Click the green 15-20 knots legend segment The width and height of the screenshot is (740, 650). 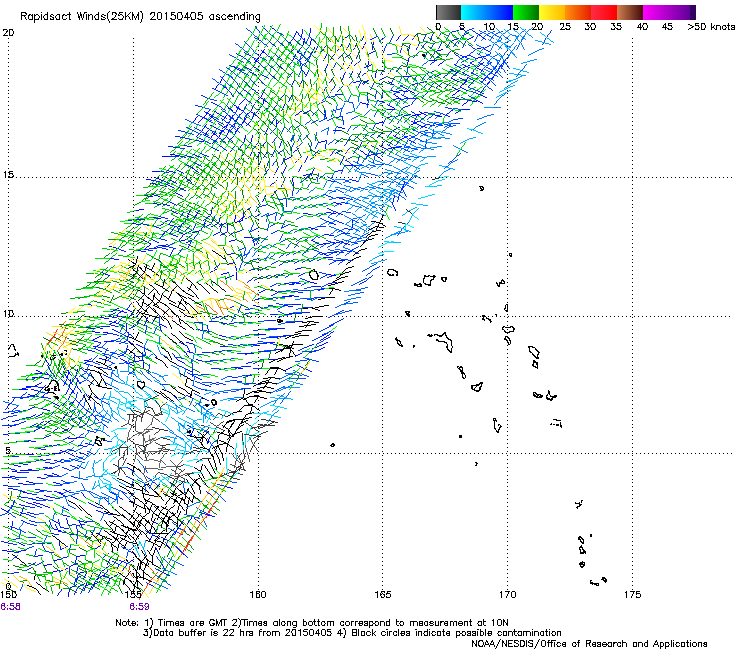(526, 12)
